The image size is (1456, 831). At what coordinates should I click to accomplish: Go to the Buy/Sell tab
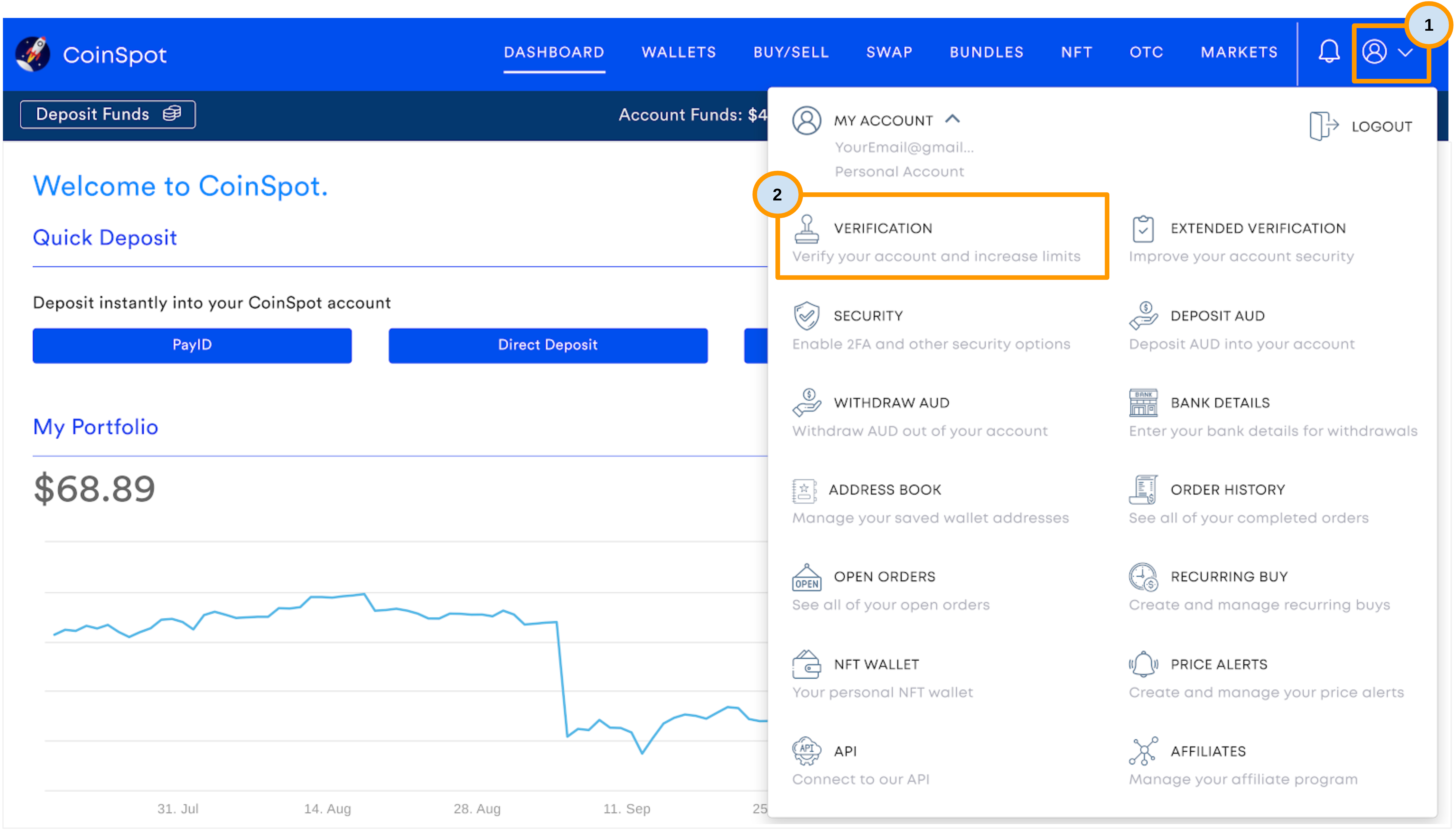(791, 52)
